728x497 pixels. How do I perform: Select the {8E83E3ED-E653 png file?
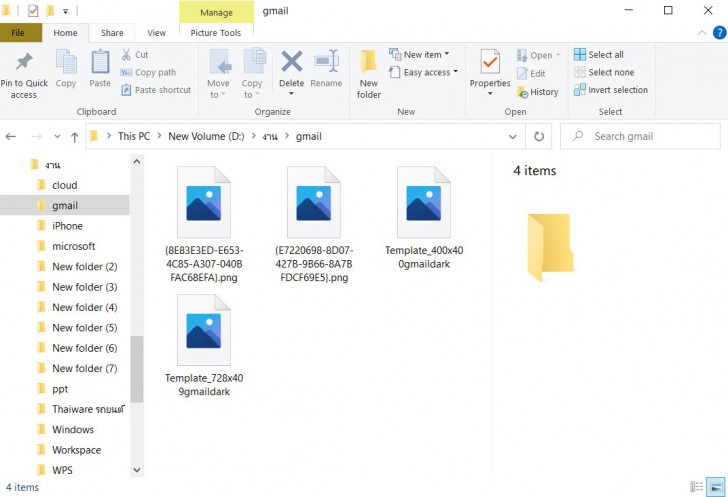[x=204, y=225]
